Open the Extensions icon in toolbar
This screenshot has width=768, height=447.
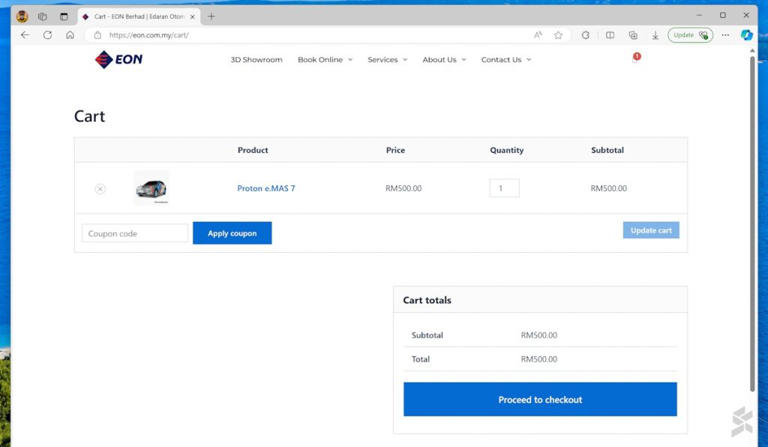585,35
